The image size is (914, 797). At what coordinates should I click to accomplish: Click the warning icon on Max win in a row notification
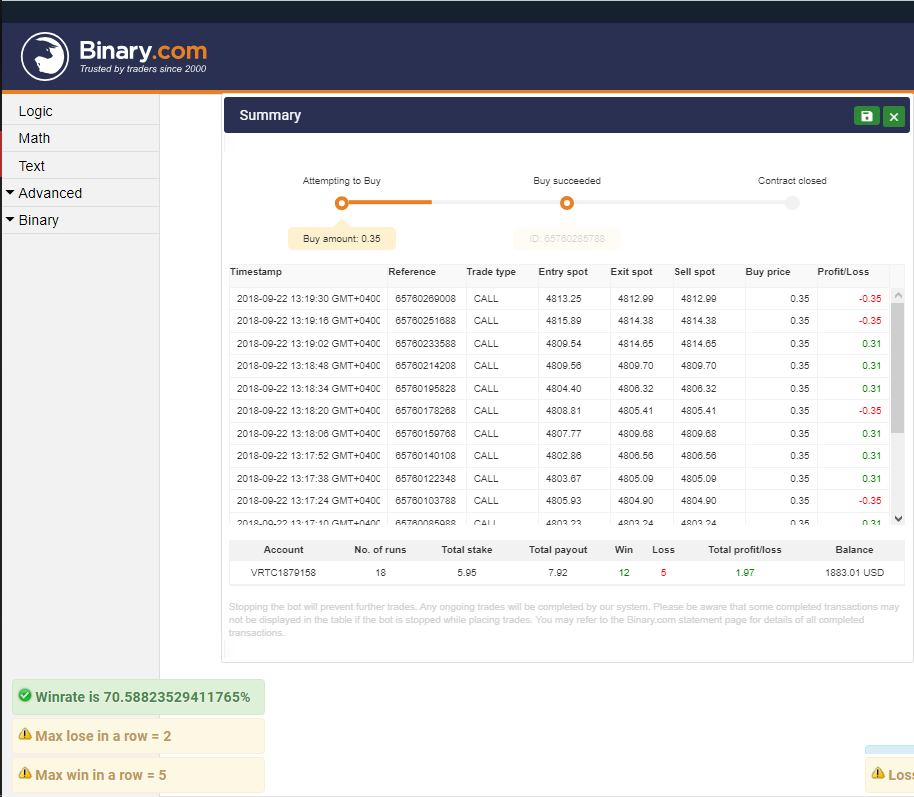click(24, 773)
